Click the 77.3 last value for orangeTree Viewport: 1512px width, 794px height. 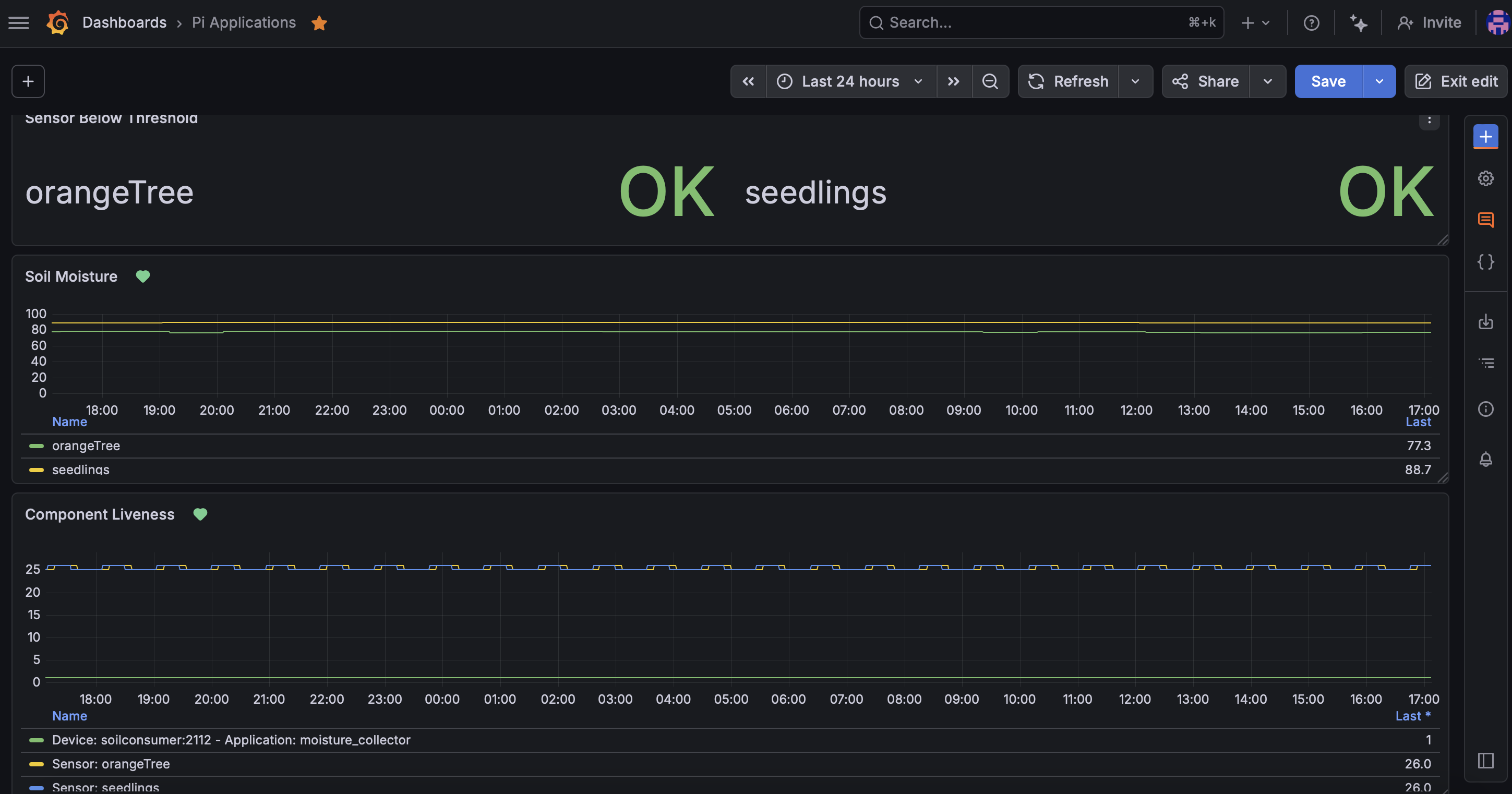[1419, 446]
